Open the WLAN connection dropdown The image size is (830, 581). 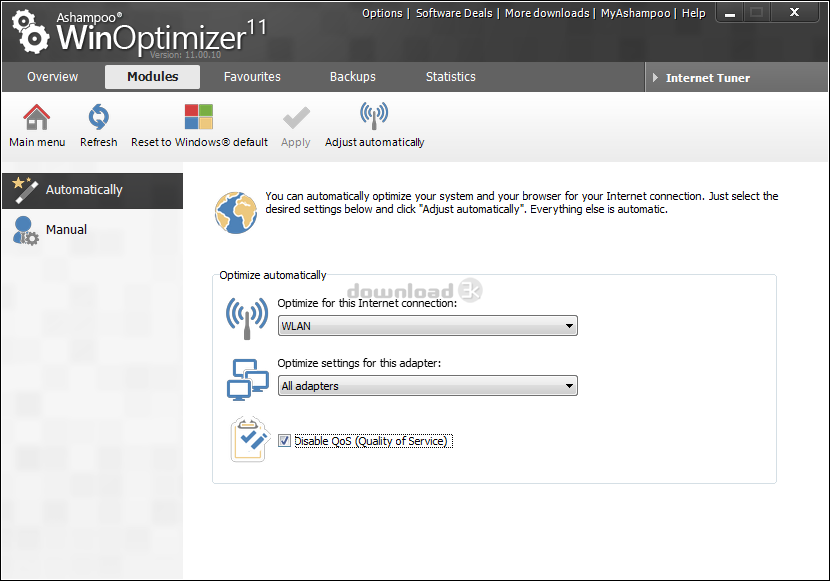pos(428,326)
